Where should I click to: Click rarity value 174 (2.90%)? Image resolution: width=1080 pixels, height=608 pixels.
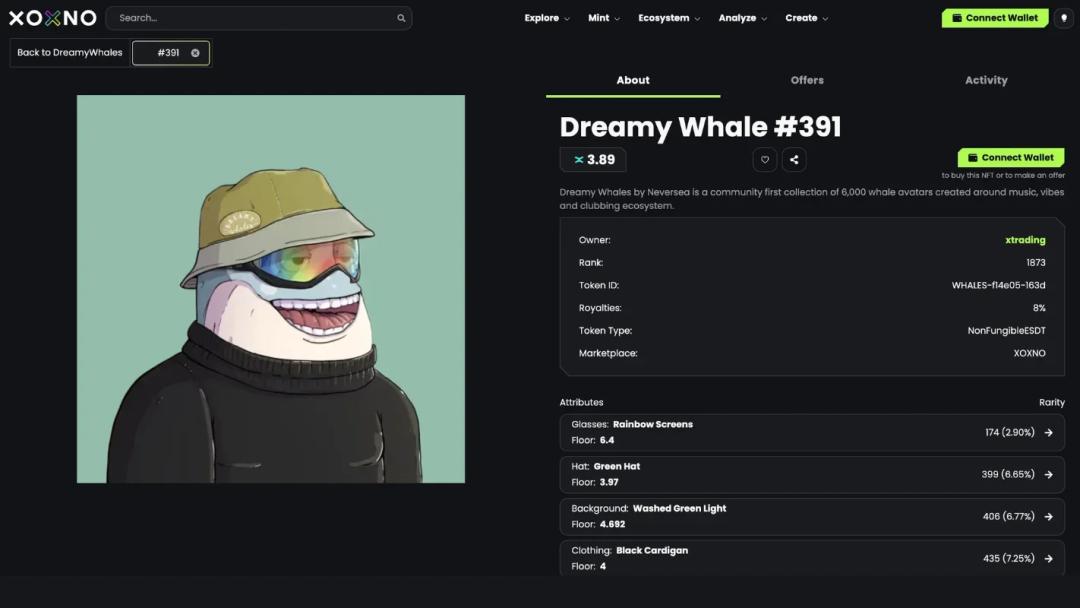point(1010,432)
